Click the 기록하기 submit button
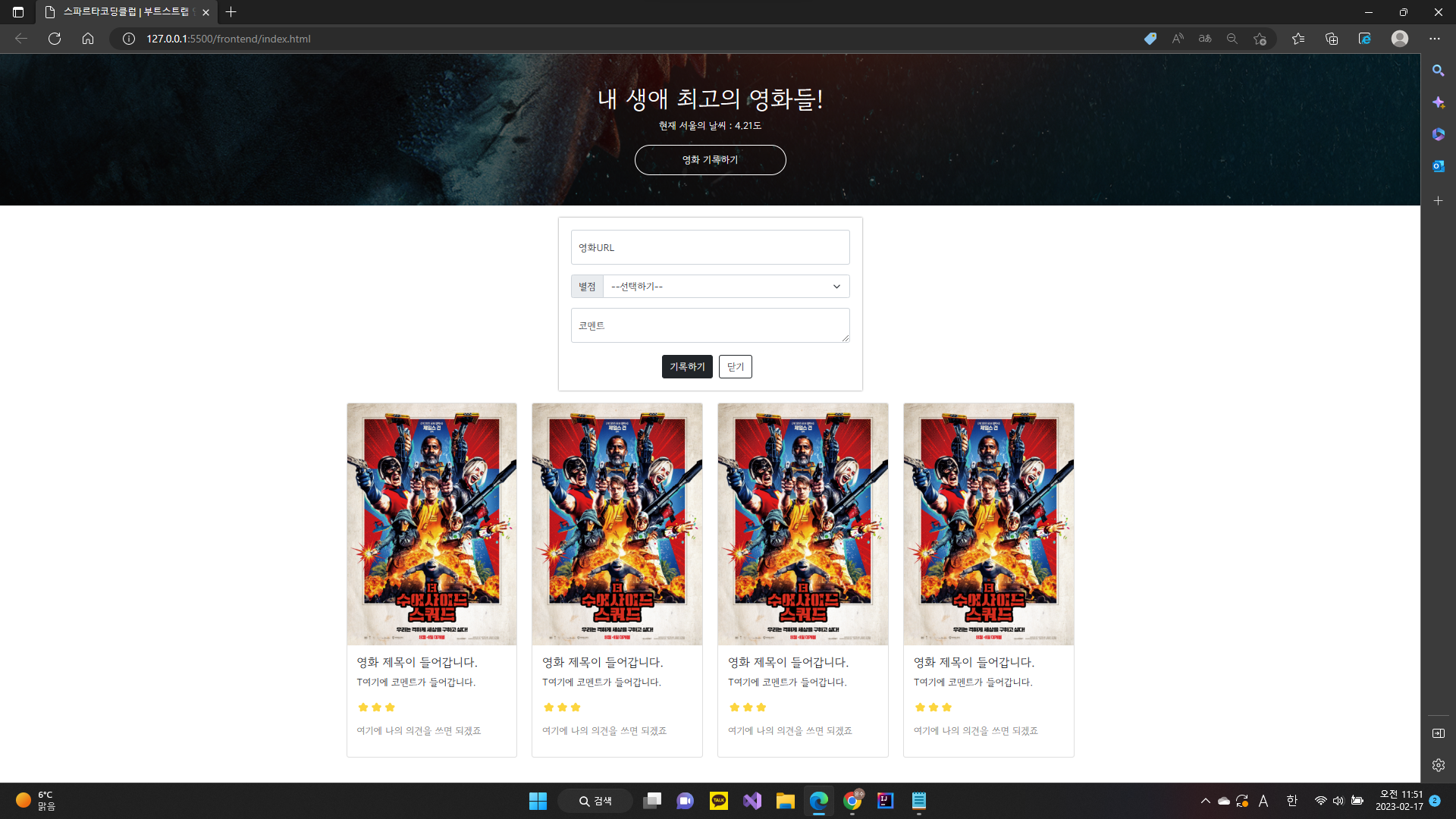Viewport: 1456px width, 819px height. (687, 367)
